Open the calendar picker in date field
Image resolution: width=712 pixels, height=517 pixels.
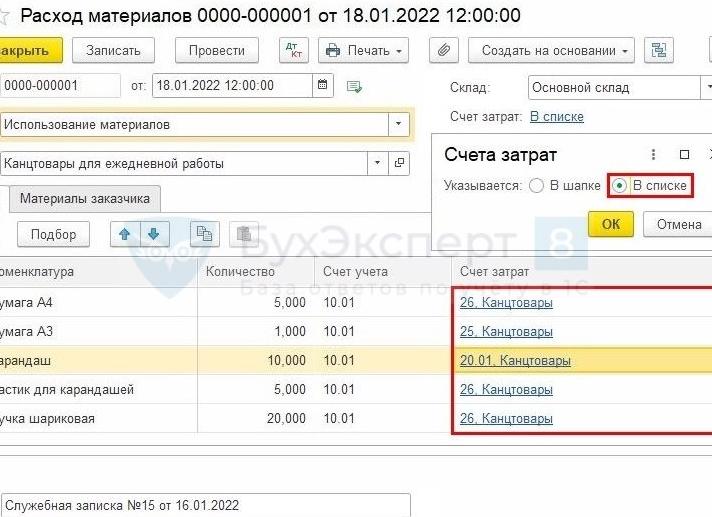322,85
